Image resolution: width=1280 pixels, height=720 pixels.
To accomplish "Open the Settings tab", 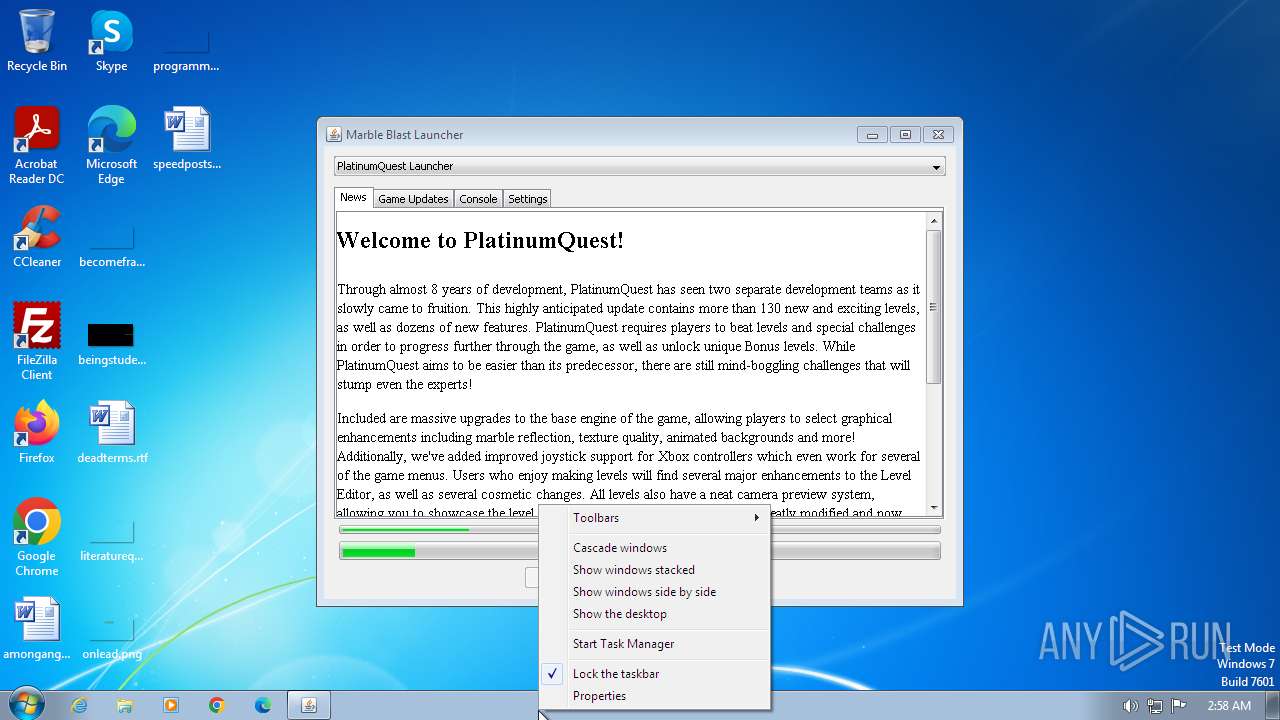I will [528, 199].
